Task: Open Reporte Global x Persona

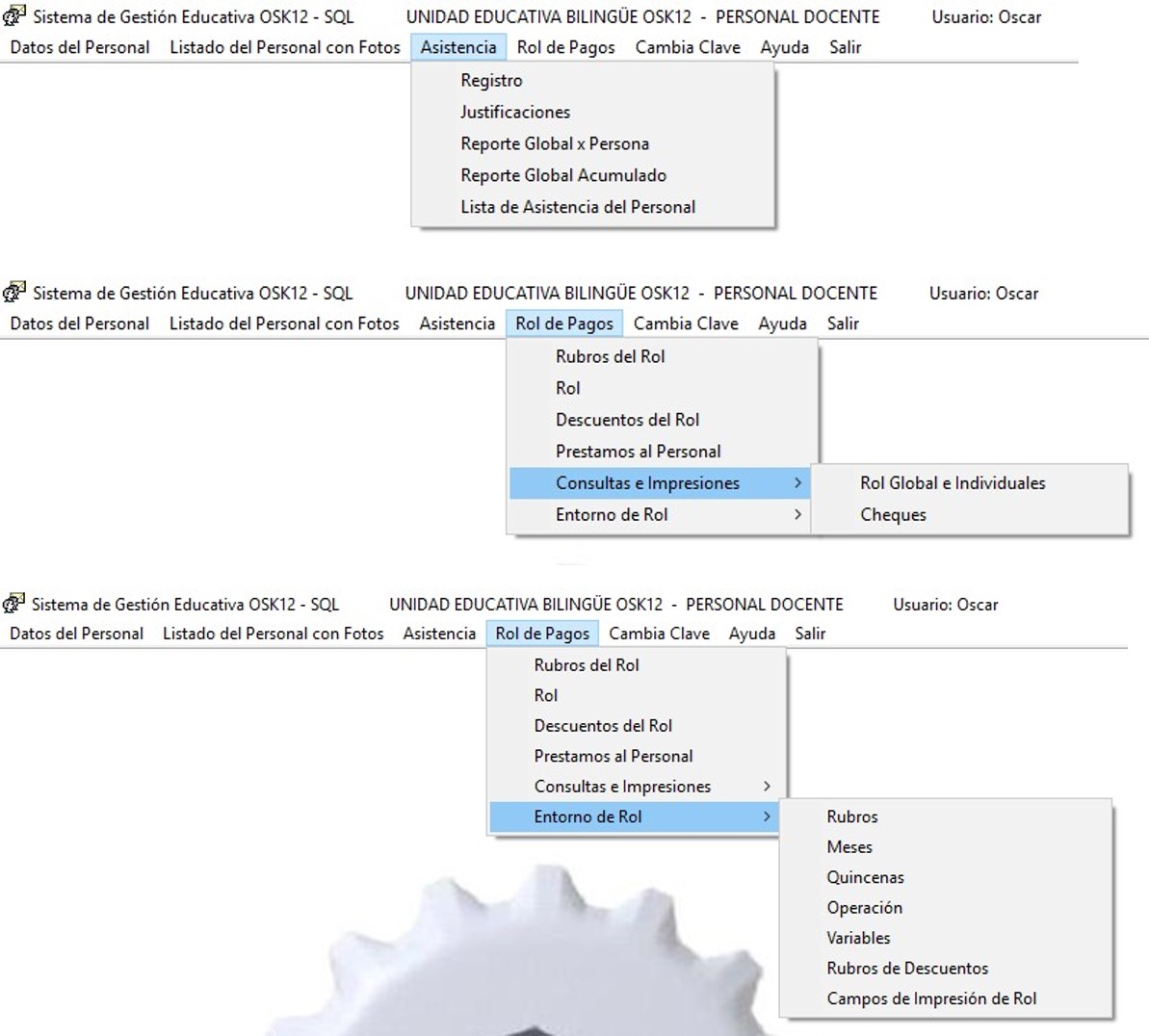Action: pos(554,144)
